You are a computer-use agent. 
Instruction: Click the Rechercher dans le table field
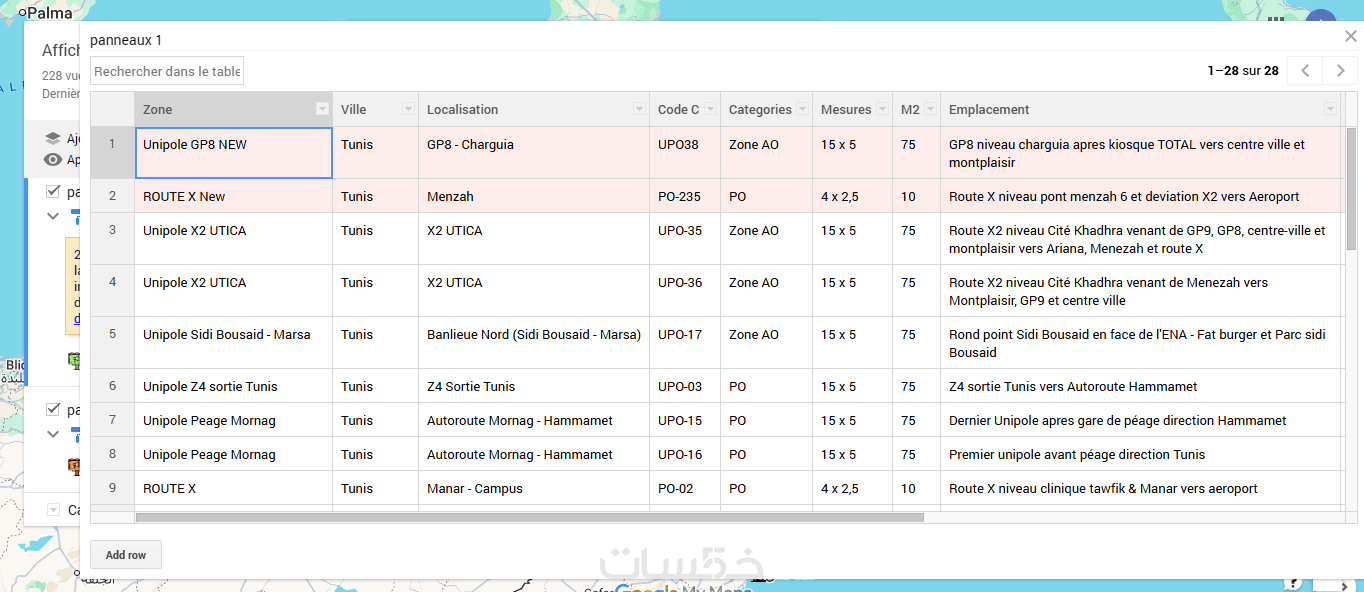point(167,71)
